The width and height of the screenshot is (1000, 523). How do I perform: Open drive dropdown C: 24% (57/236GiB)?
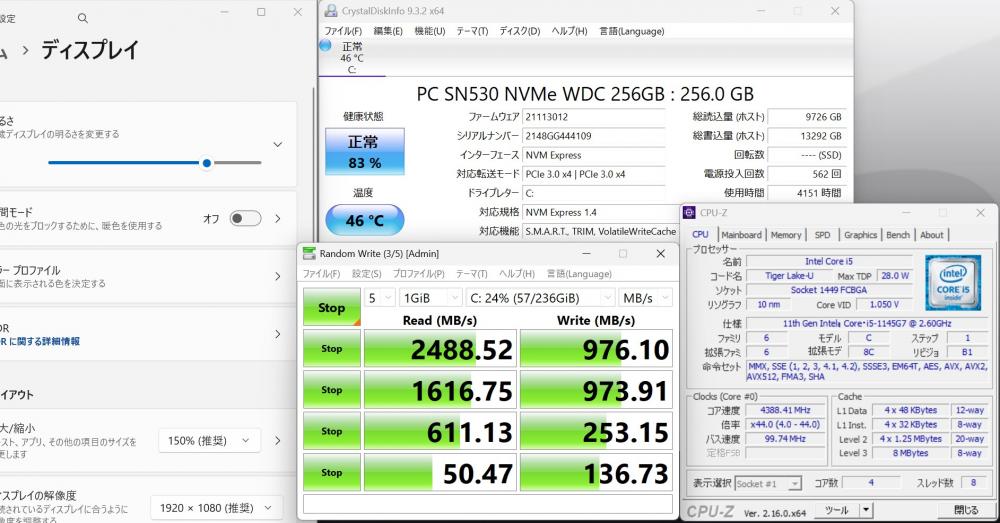click(x=540, y=298)
